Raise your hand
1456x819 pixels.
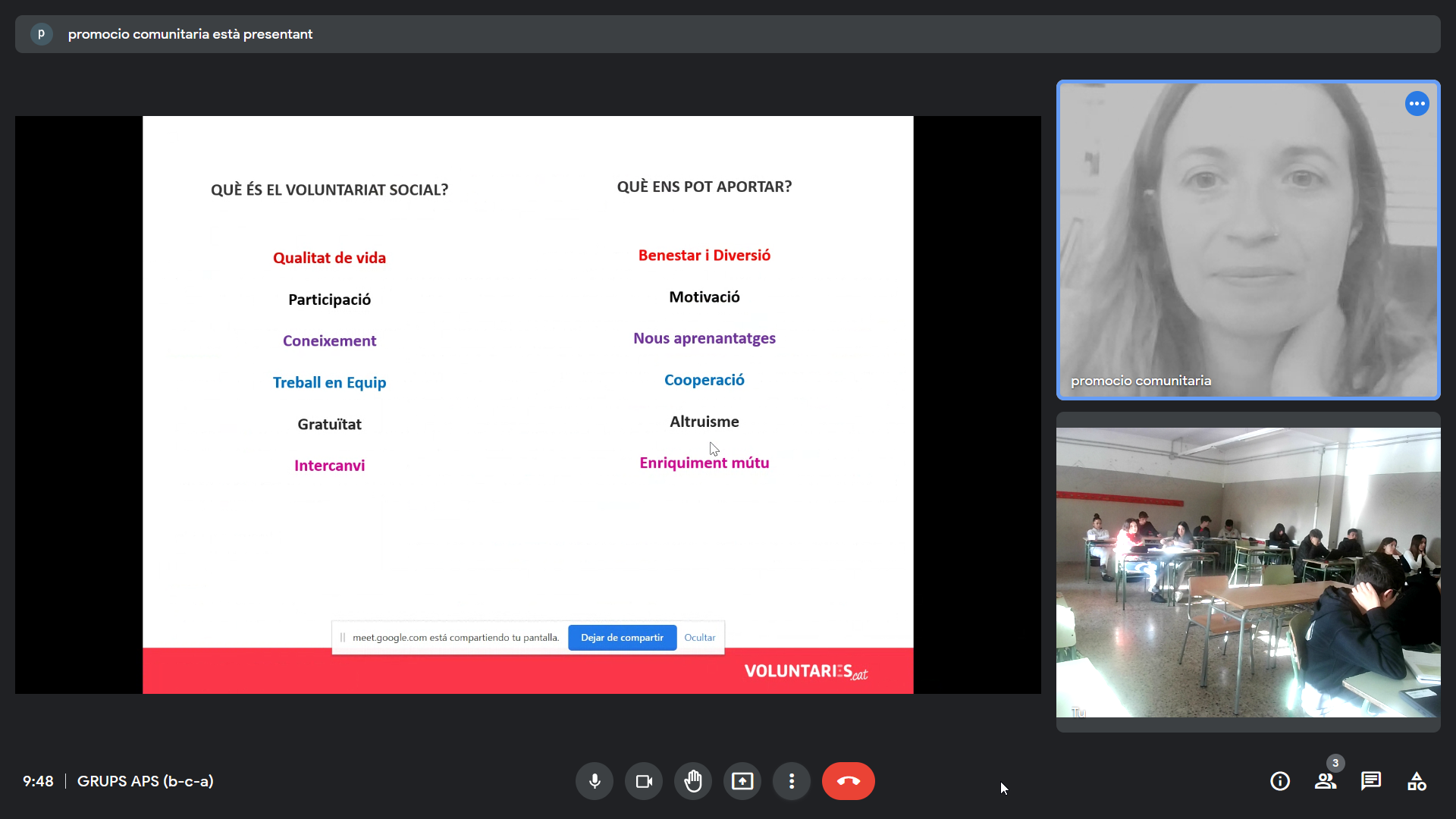[x=693, y=781]
